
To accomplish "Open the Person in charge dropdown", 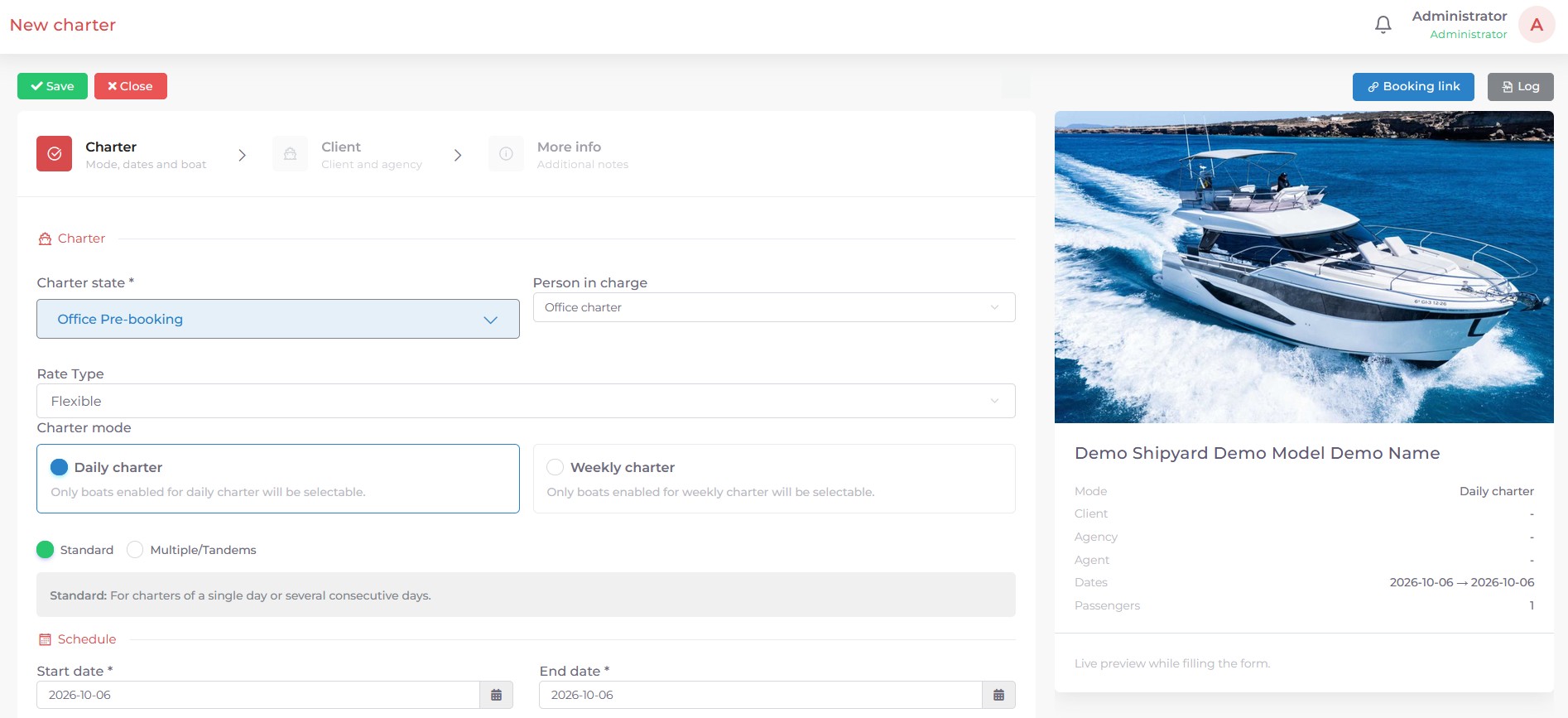I will tap(774, 307).
